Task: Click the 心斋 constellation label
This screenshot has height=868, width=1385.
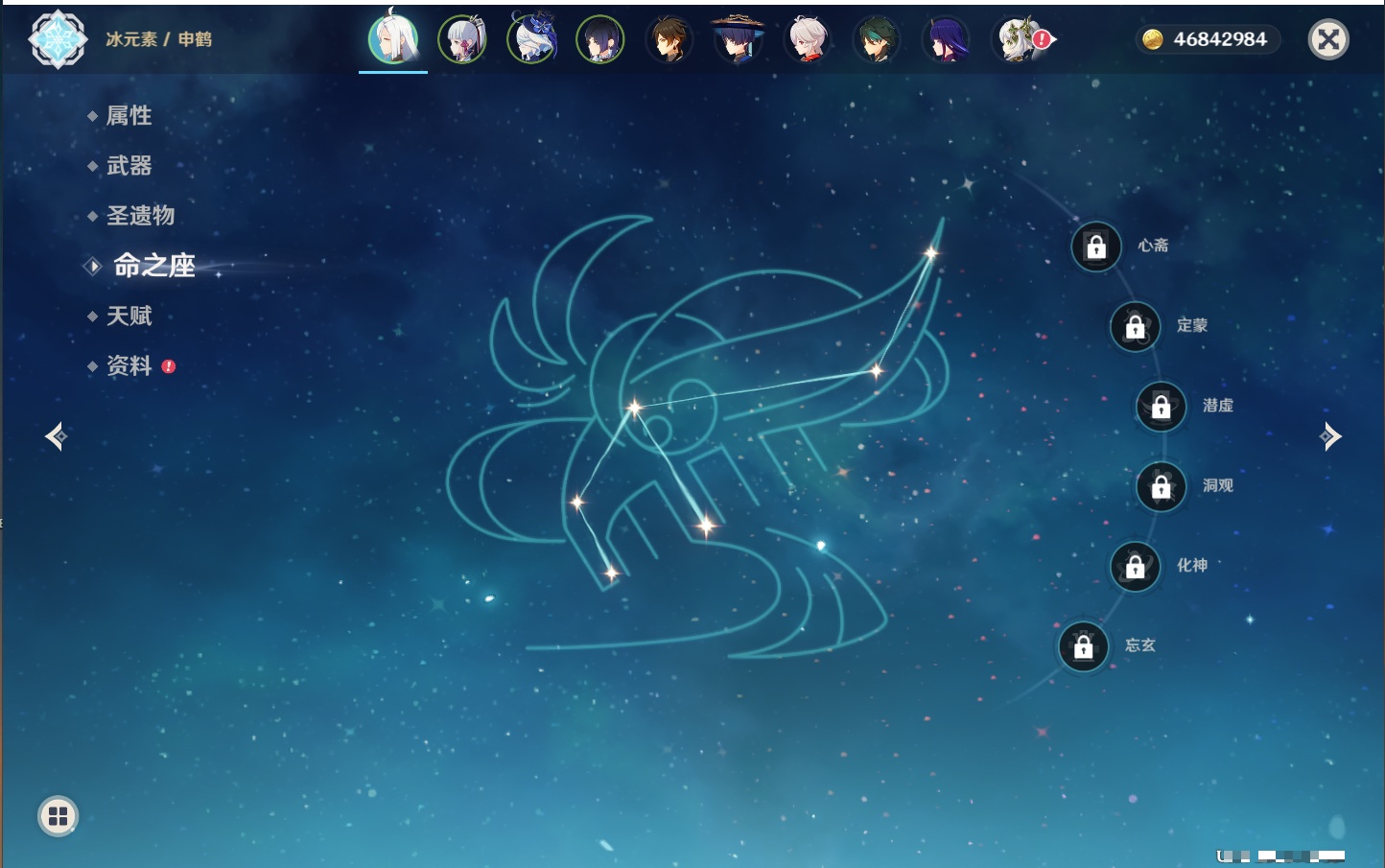Action: tap(1153, 246)
